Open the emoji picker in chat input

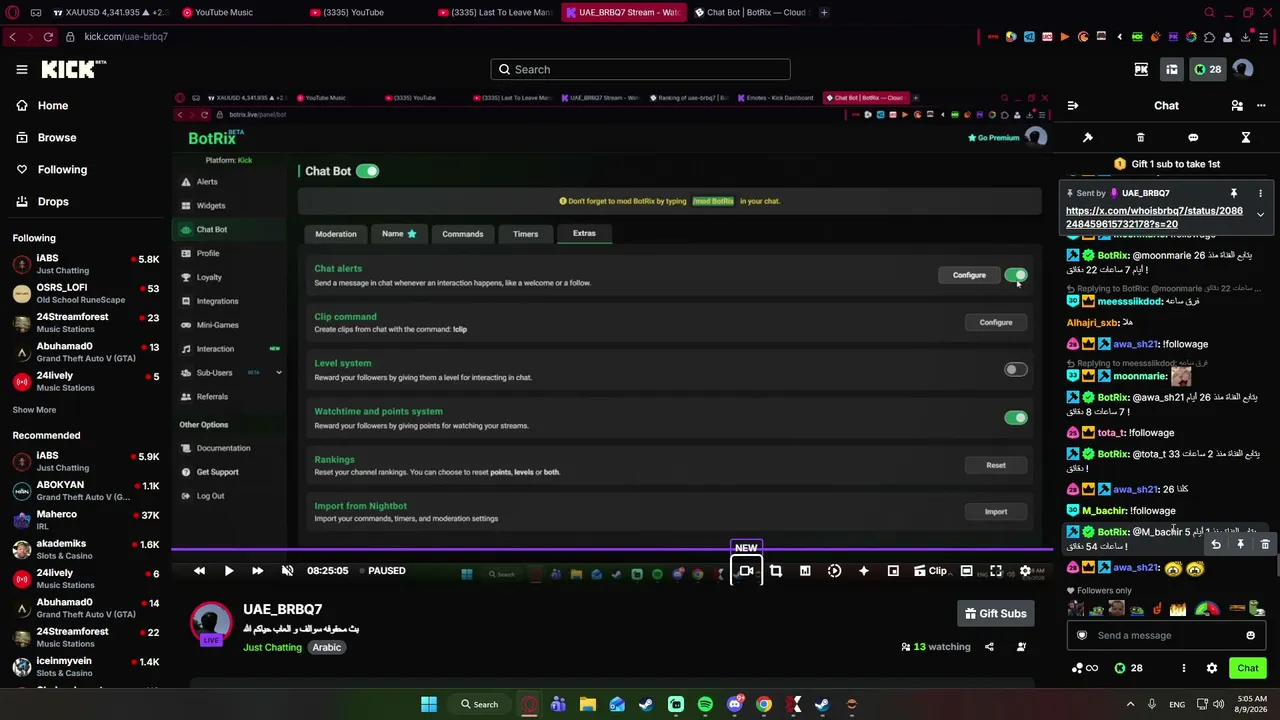pos(1250,635)
